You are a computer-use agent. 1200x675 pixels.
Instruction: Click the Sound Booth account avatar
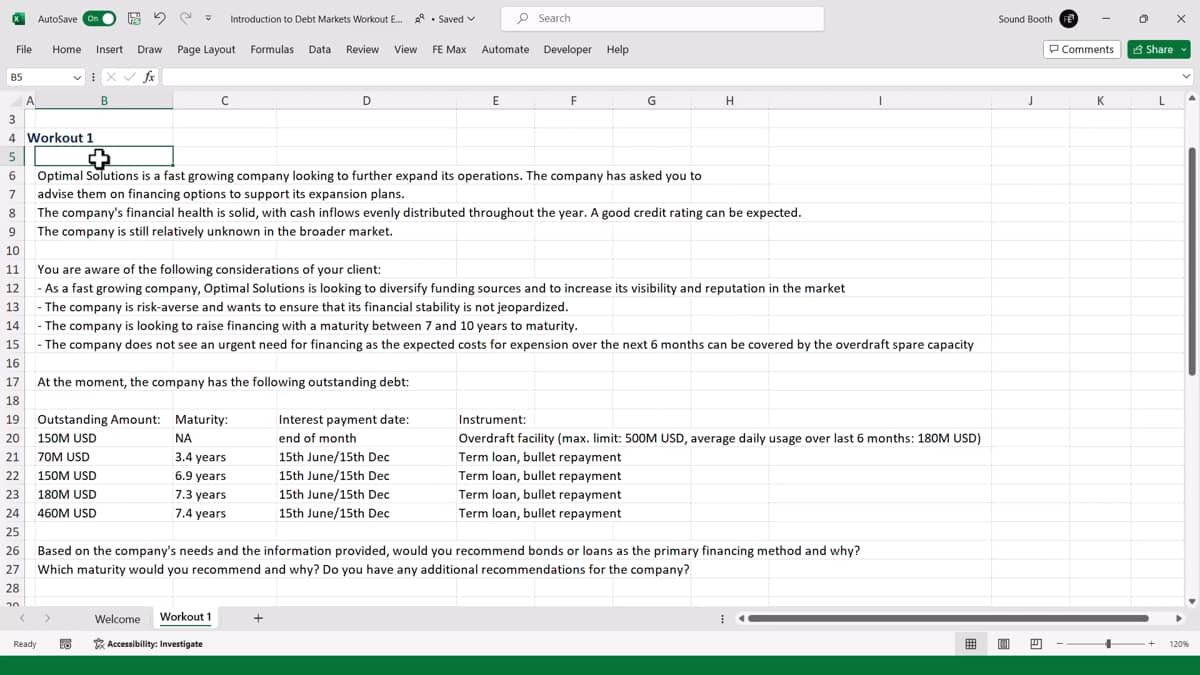pos(1068,19)
